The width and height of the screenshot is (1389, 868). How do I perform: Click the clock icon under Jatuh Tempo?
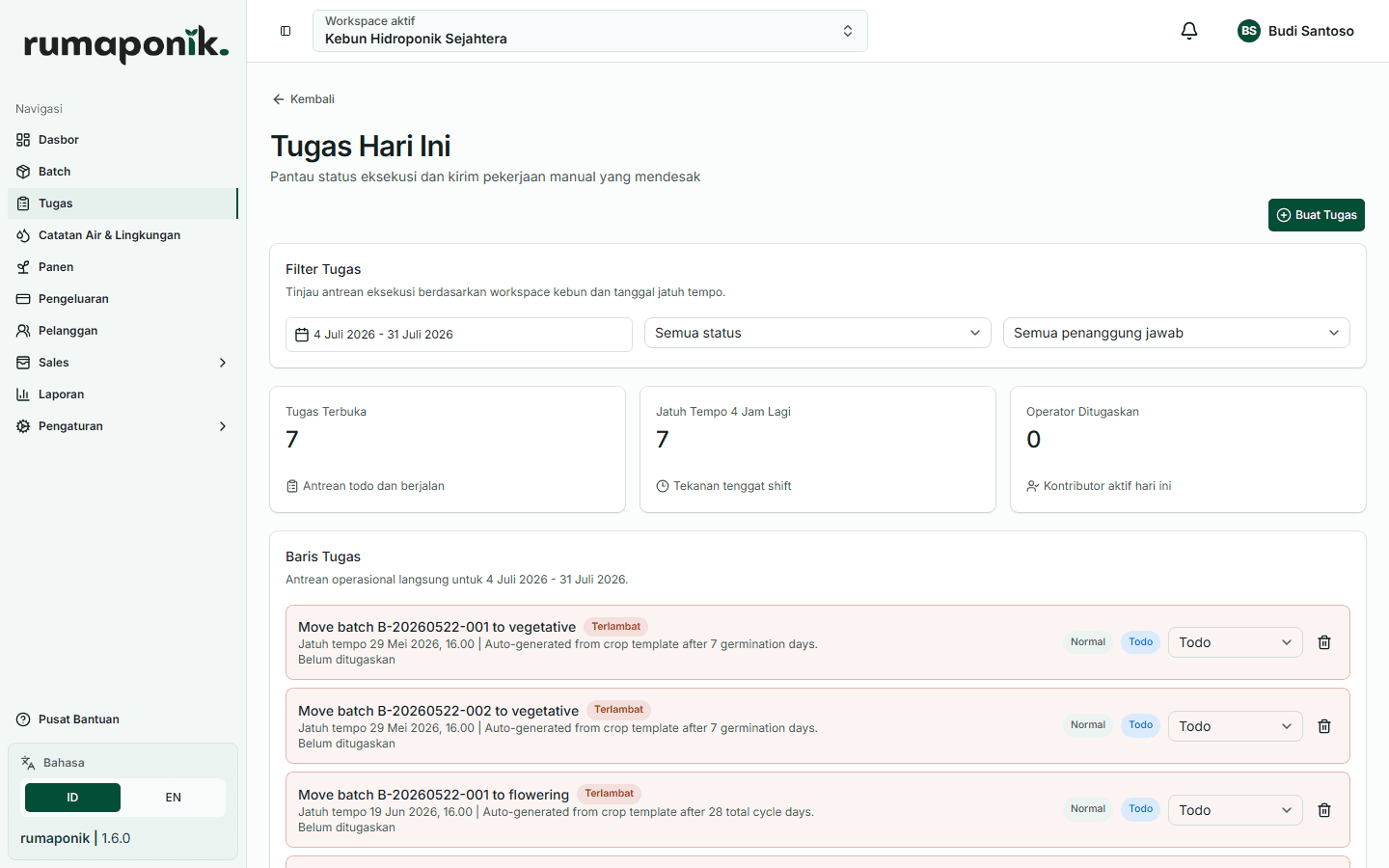coord(663,486)
